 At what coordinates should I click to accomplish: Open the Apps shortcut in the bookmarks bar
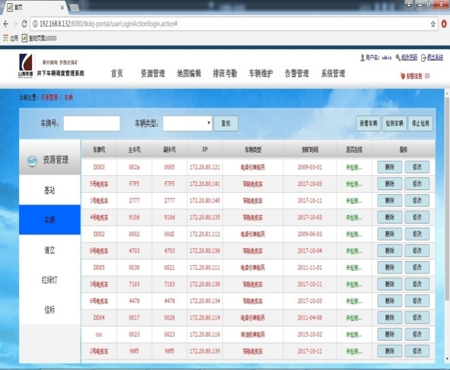10,38
